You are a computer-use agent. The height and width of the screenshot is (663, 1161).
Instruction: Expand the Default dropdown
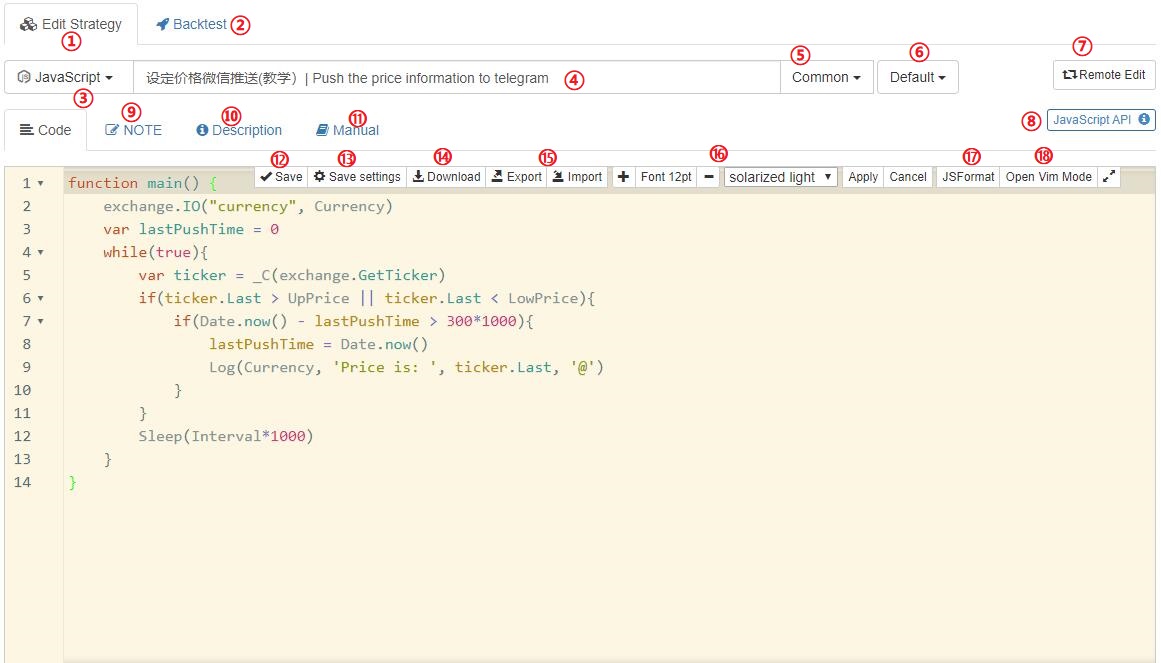point(917,77)
